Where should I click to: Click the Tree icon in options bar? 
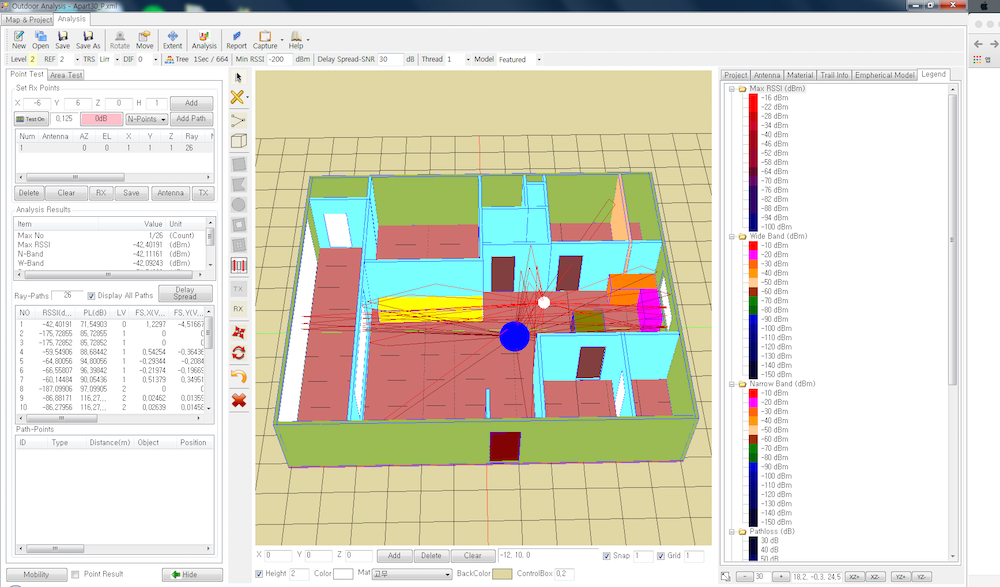click(x=170, y=59)
